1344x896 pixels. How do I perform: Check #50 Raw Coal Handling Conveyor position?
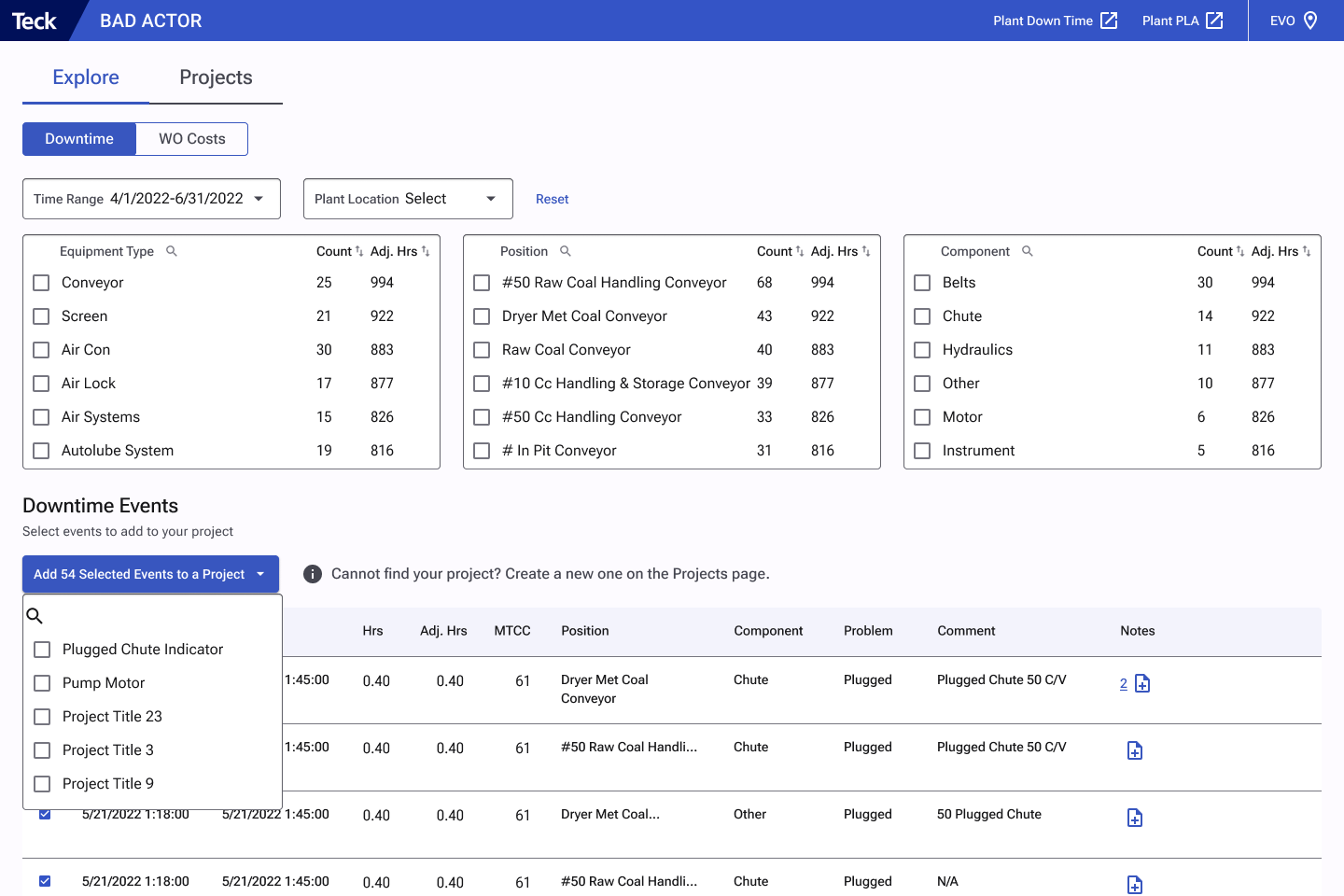tap(482, 283)
